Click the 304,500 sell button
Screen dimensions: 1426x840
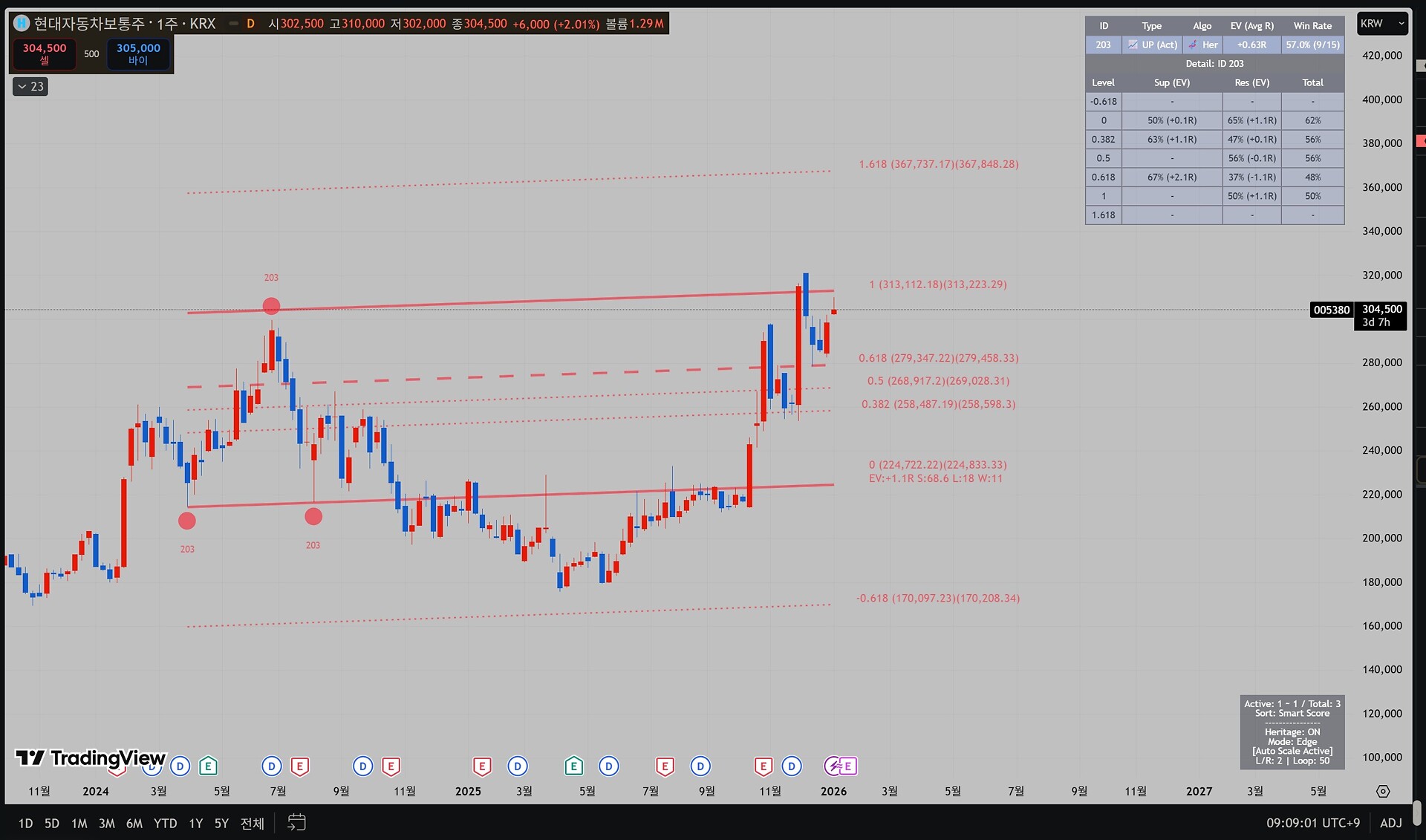coord(45,53)
